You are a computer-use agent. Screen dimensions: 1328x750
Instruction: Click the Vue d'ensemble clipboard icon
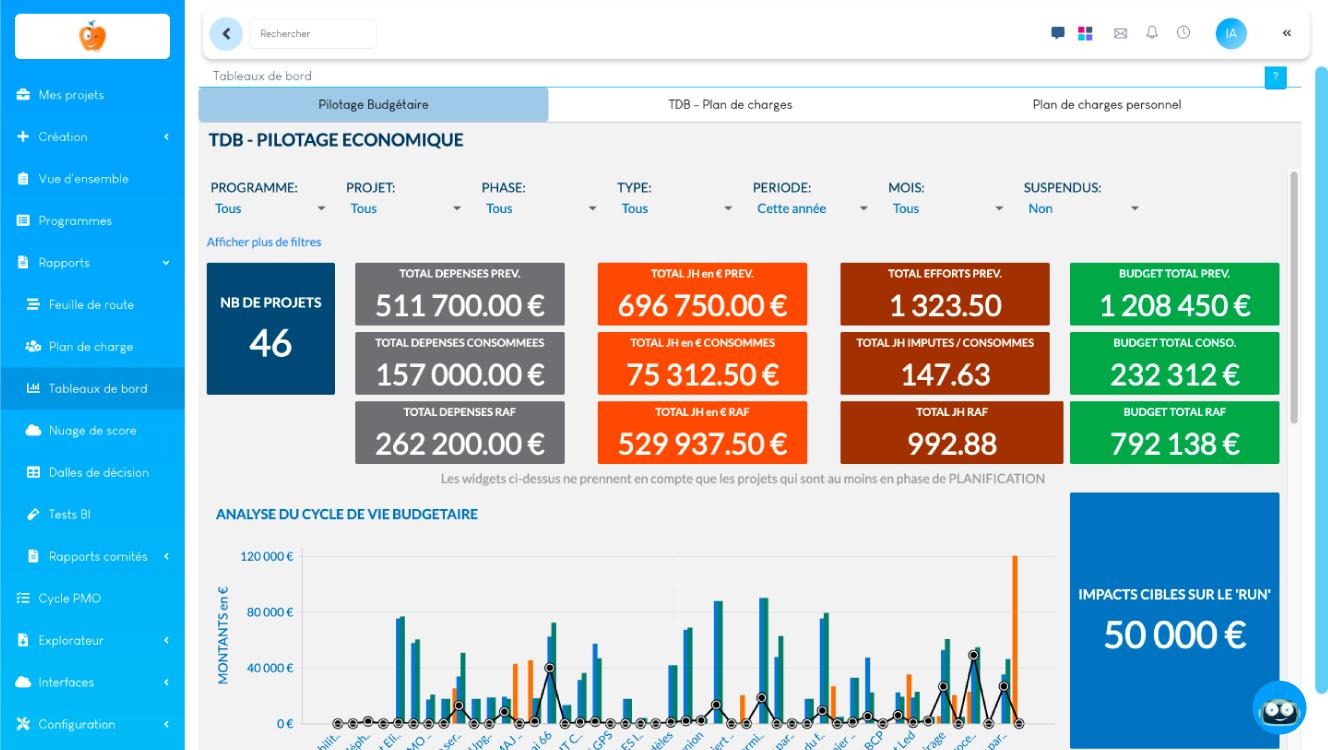(x=24, y=179)
